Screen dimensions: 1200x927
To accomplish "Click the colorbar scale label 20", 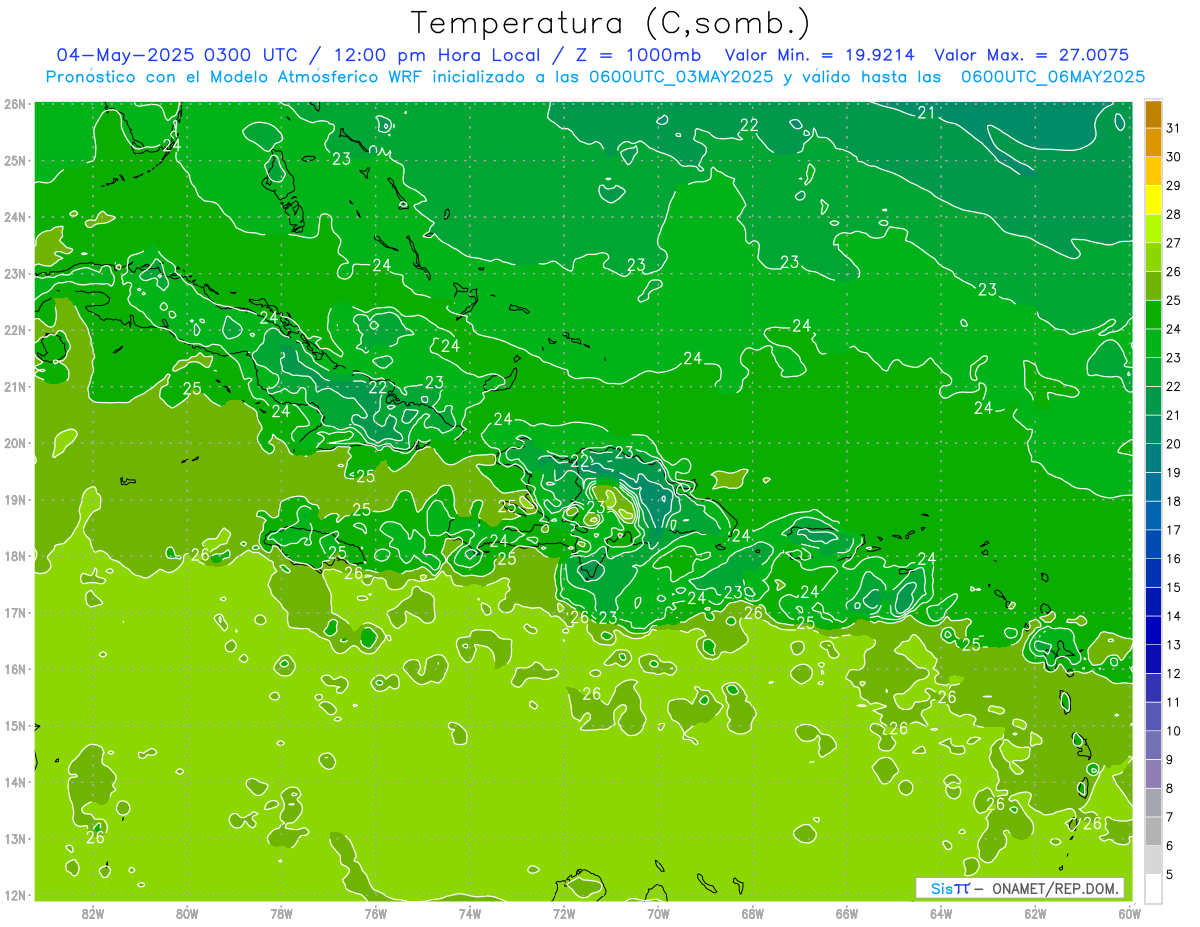I will [x=1173, y=444].
